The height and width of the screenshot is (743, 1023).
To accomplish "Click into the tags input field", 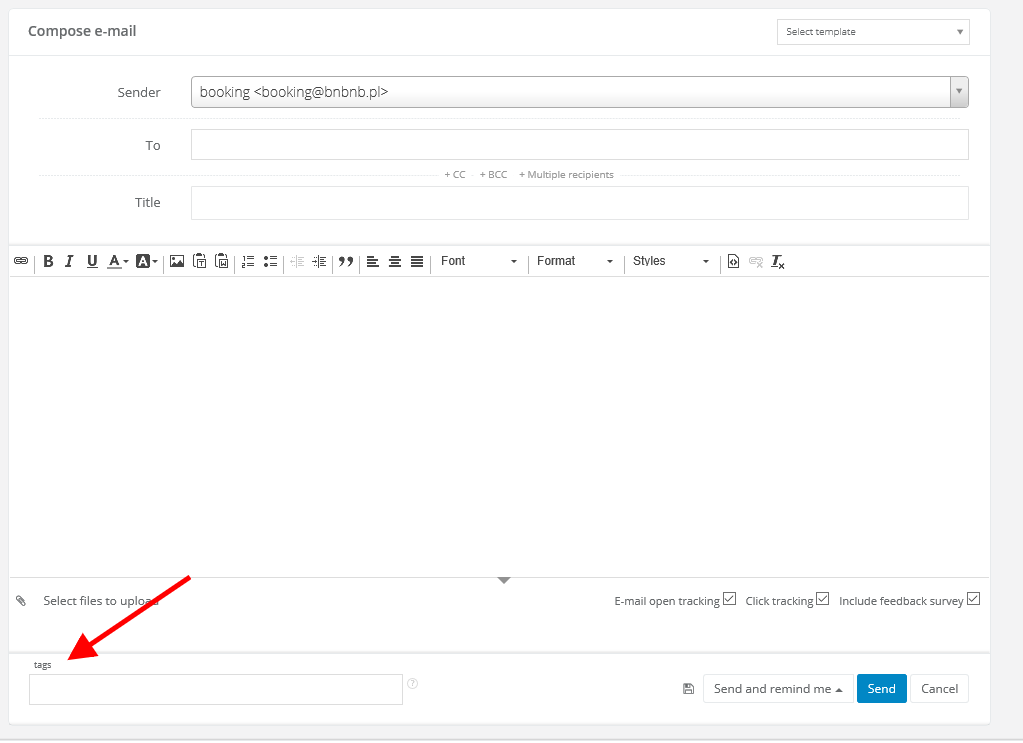I will [x=216, y=690].
